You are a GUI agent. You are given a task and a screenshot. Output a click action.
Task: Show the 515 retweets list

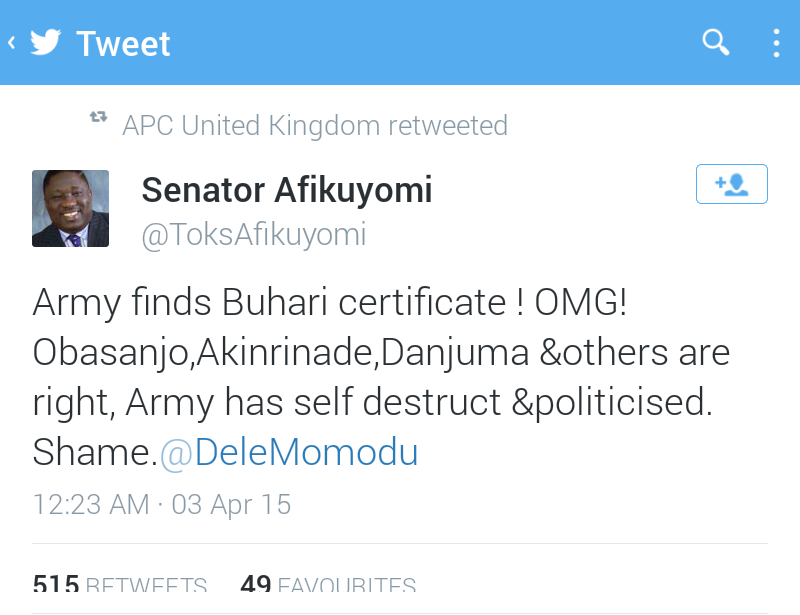click(x=119, y=583)
